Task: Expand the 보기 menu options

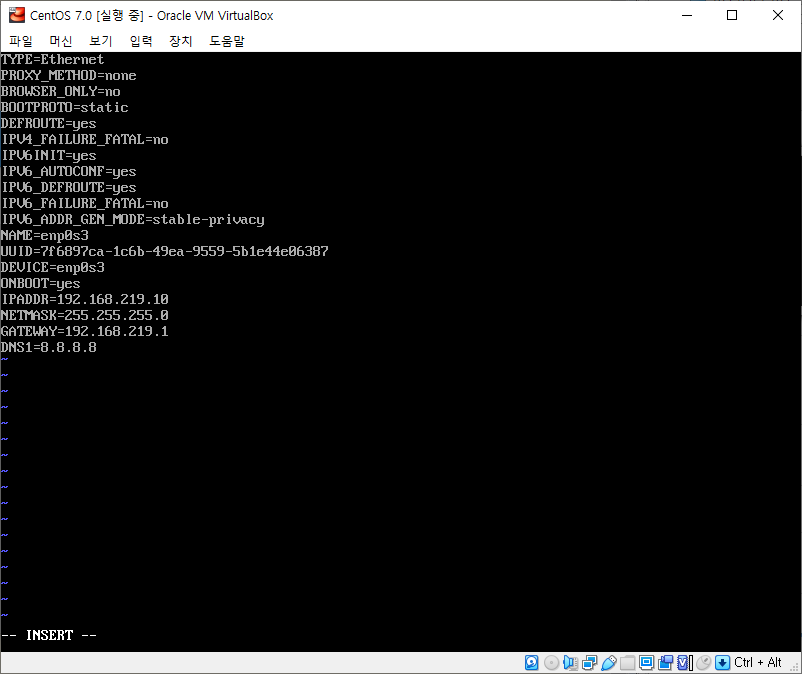Action: (99, 41)
